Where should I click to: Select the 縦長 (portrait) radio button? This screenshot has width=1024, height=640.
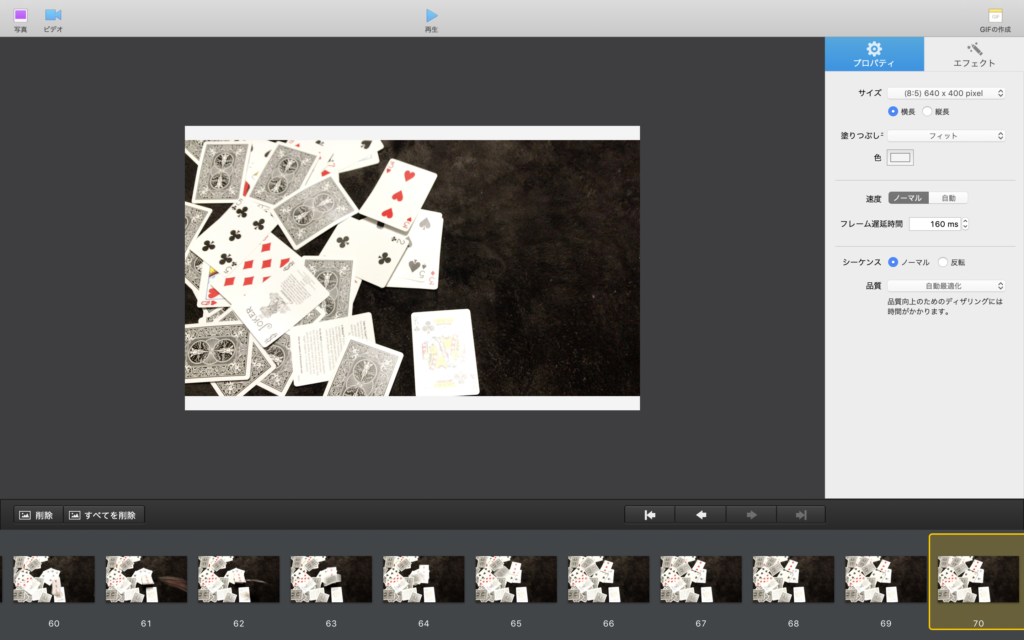[927, 112]
